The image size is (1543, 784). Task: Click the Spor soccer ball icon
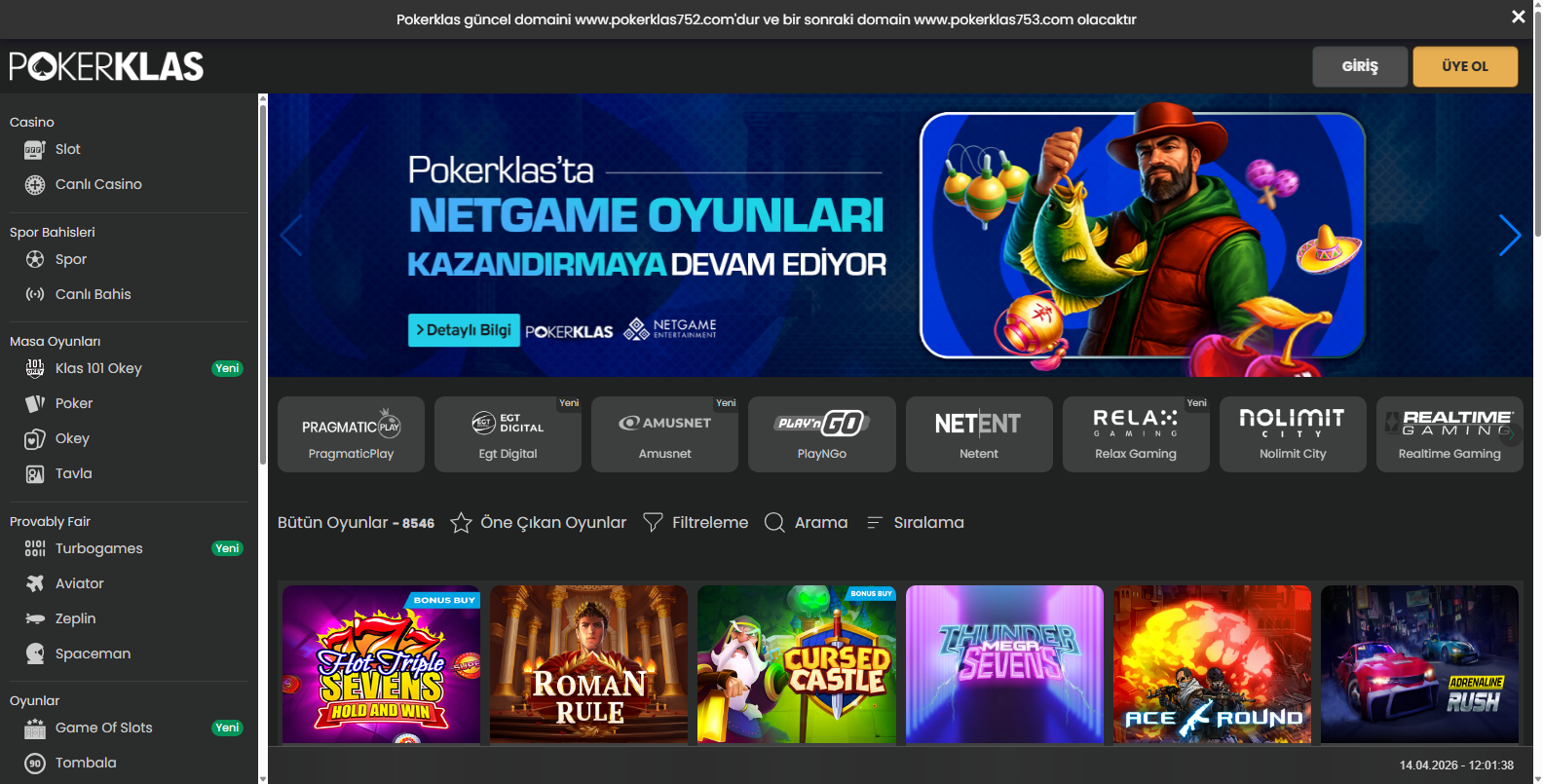click(x=35, y=259)
